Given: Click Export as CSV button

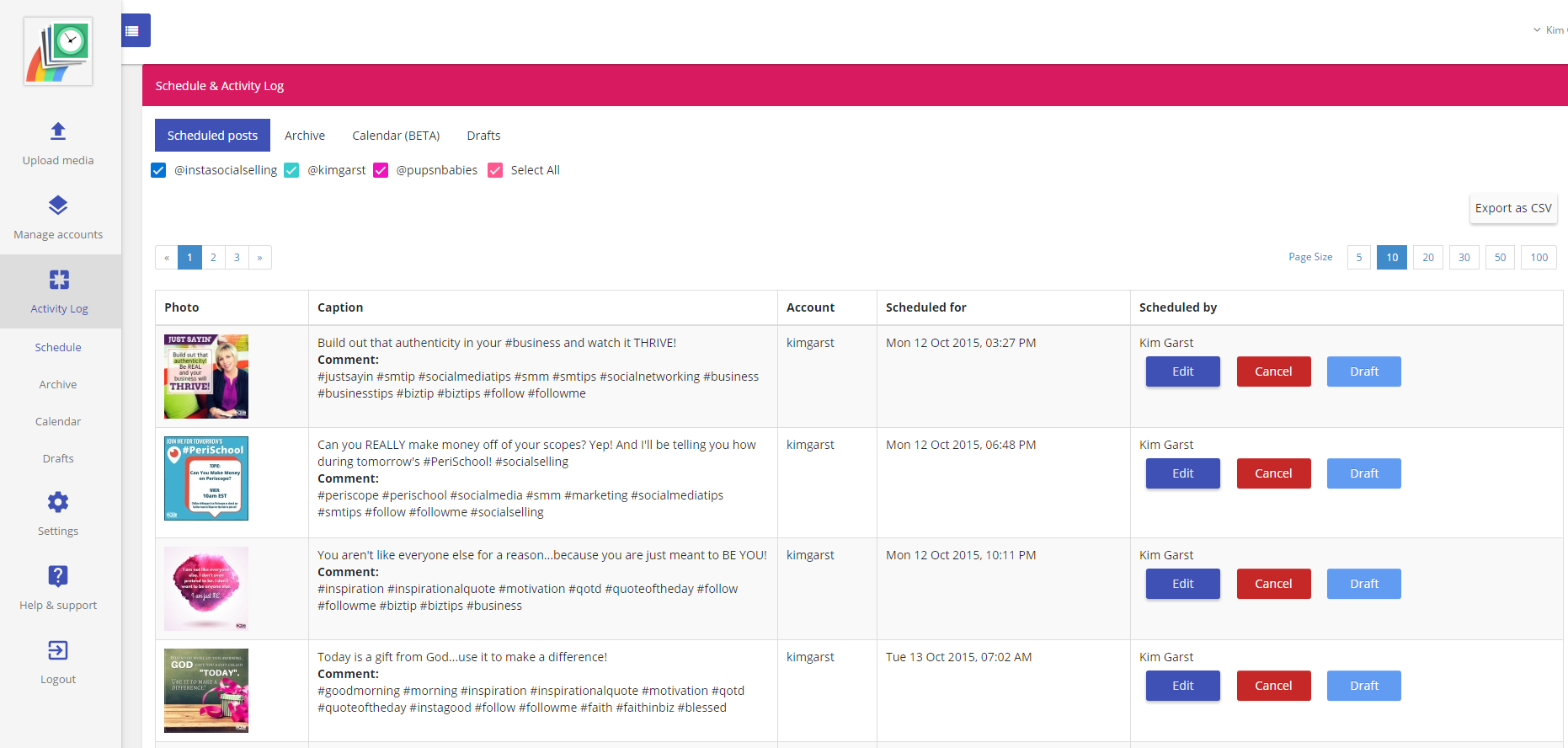Looking at the screenshot, I should [x=1513, y=208].
